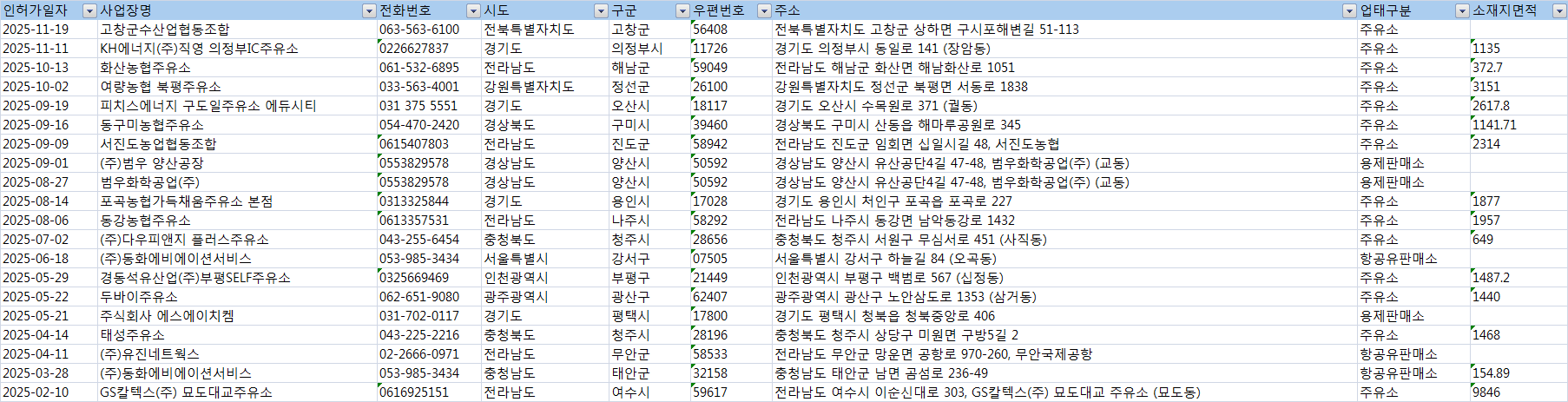Select address cell 경기도 의정부시 동일로 141 (장암동)
Screen dimensions: 1568x402
click(x=1064, y=49)
